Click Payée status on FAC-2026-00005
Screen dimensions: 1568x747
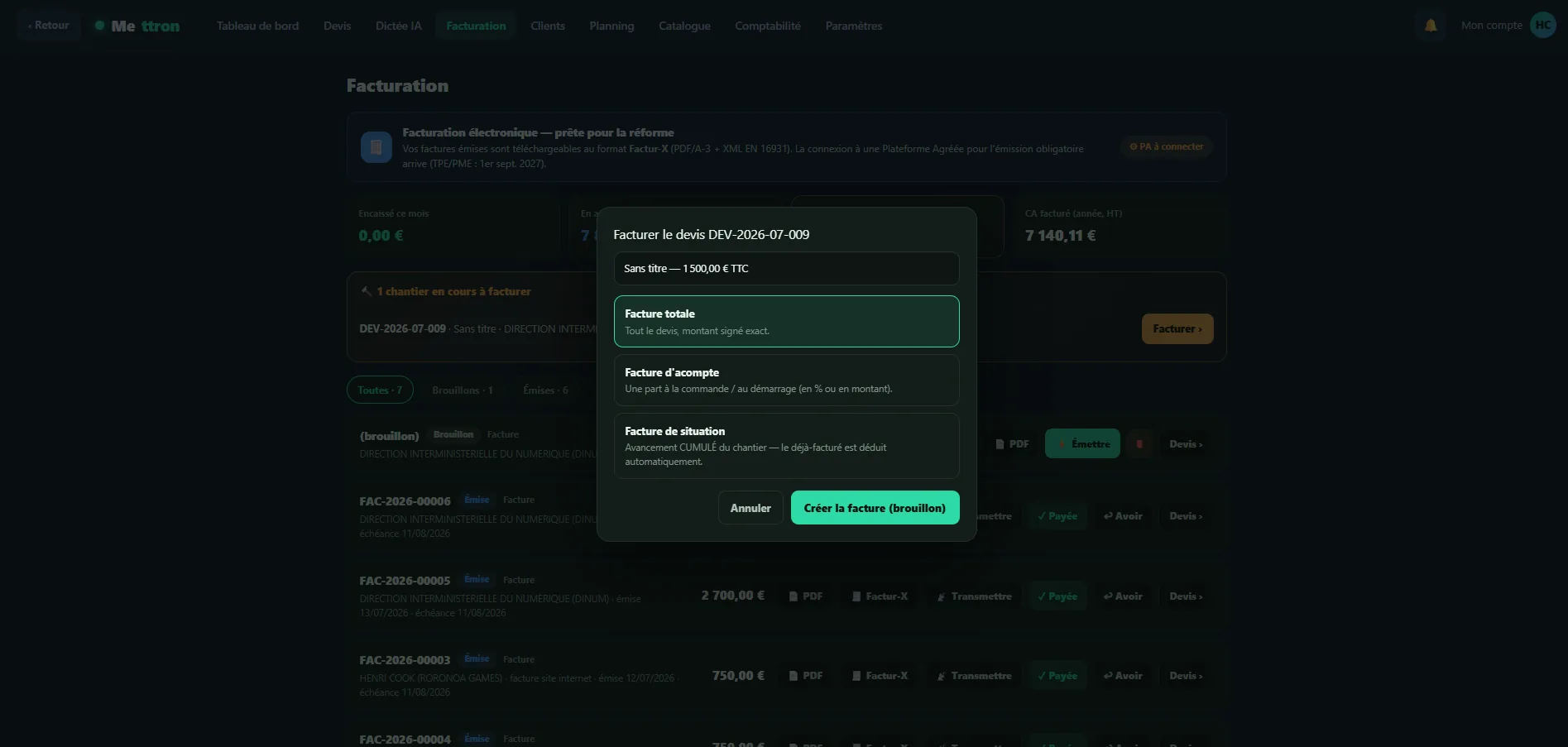pos(1057,596)
